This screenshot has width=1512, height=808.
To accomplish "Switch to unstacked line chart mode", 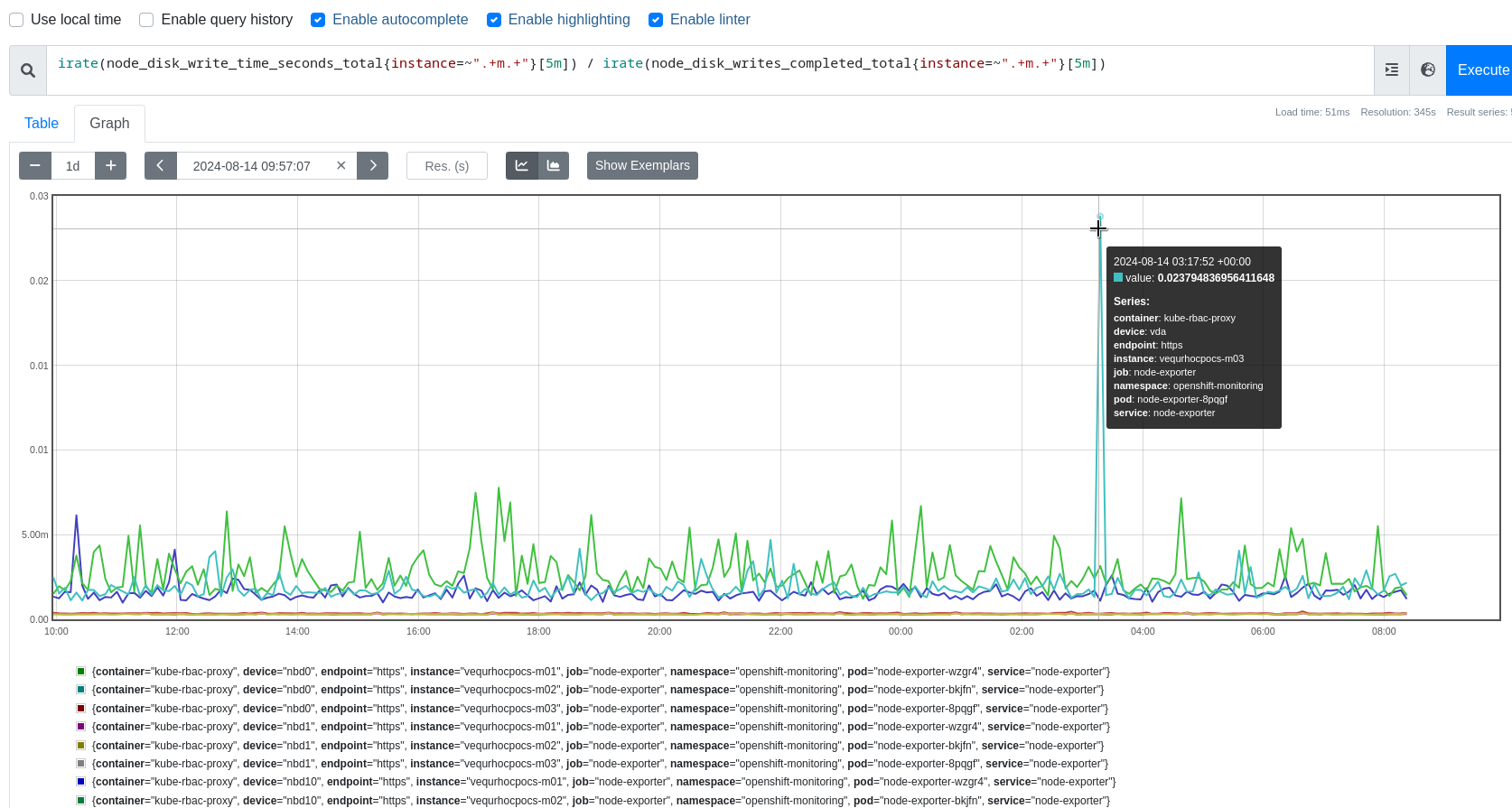I will pos(522,165).
